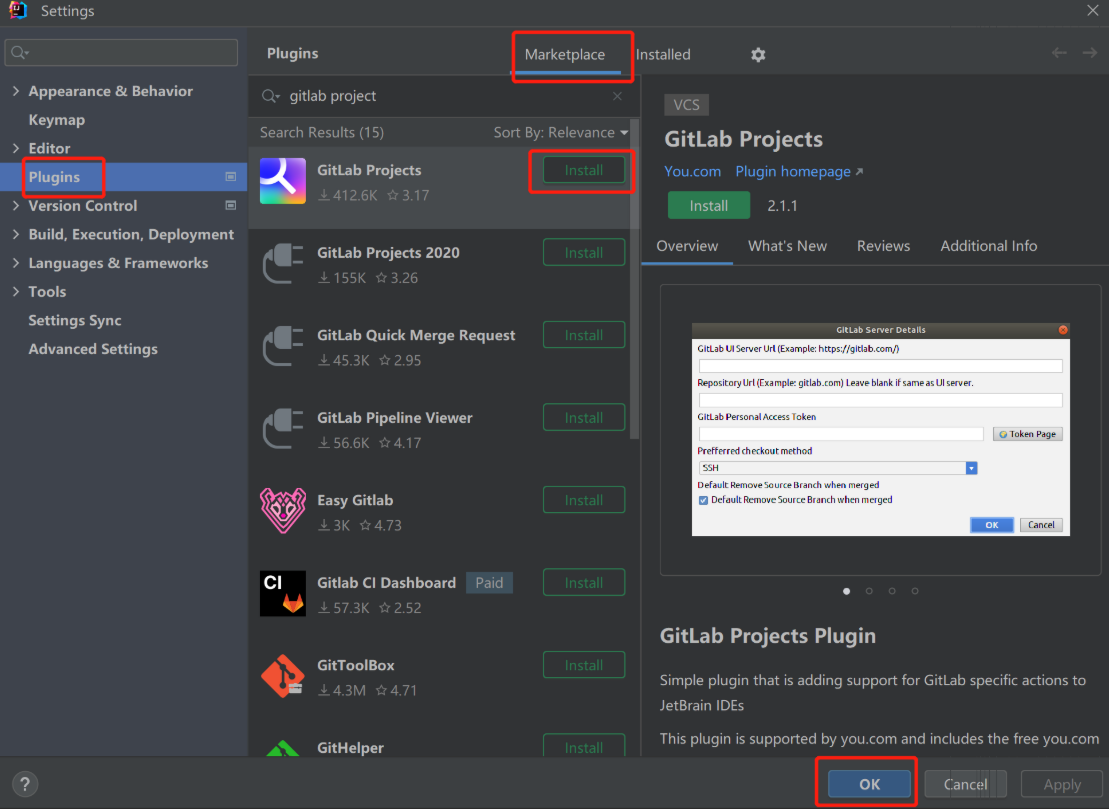The height and width of the screenshot is (809, 1109).
Task: Click the Cancel button
Action: click(x=965, y=784)
